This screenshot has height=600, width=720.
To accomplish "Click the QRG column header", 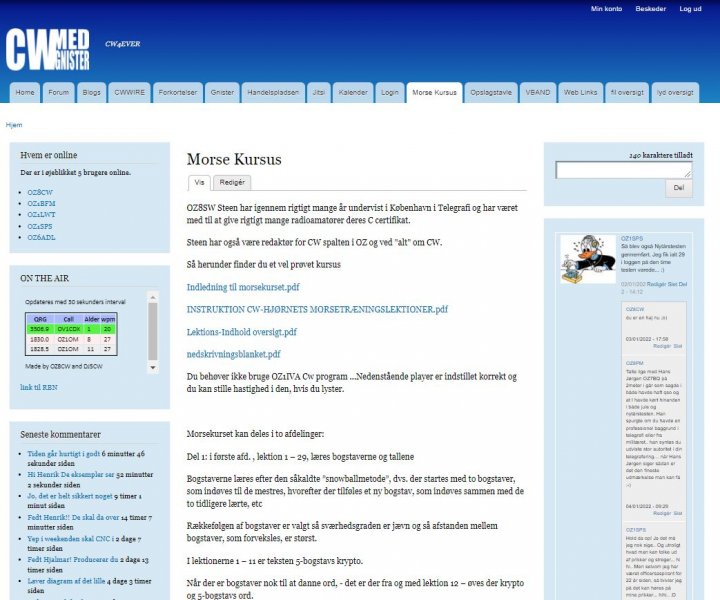I will (x=40, y=319).
